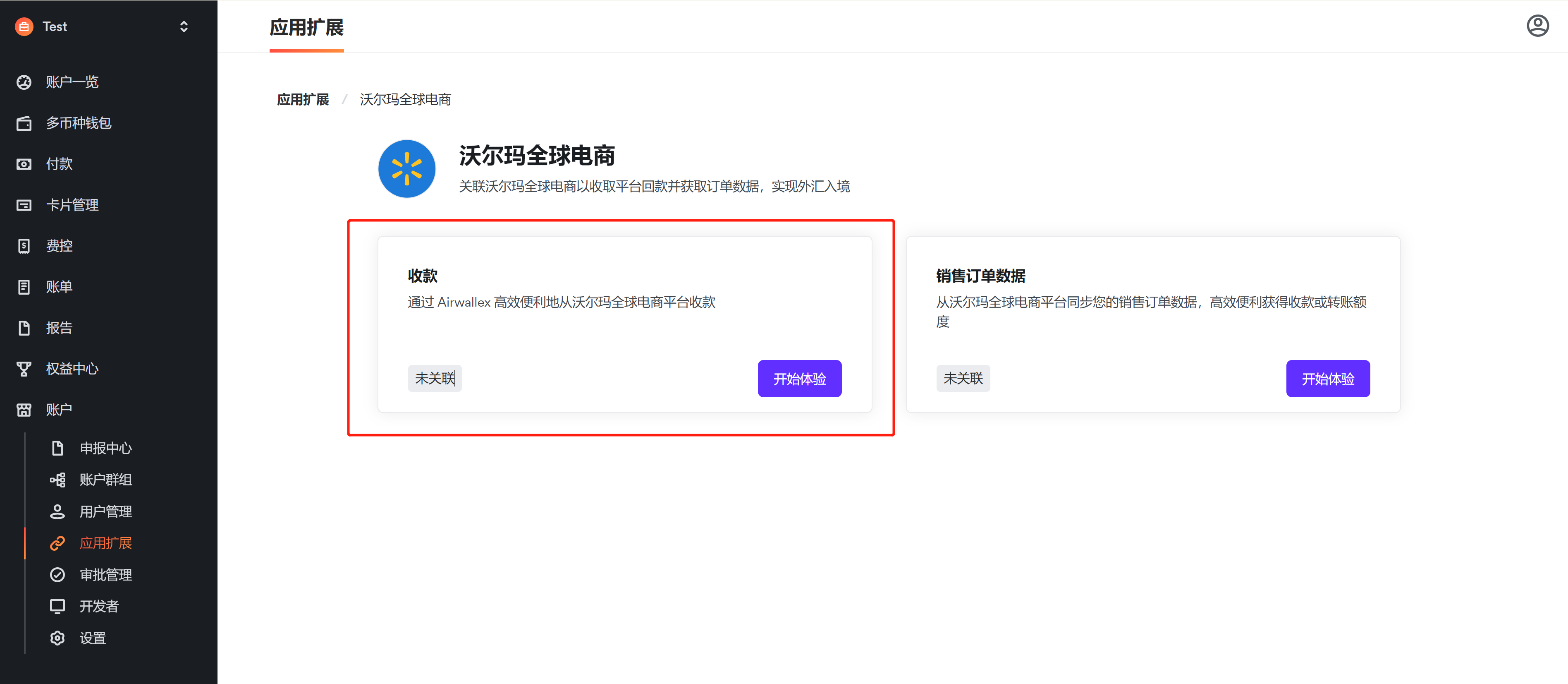Click the orange Test account logo icon
Screen dimensions: 1568x684
(x=24, y=27)
